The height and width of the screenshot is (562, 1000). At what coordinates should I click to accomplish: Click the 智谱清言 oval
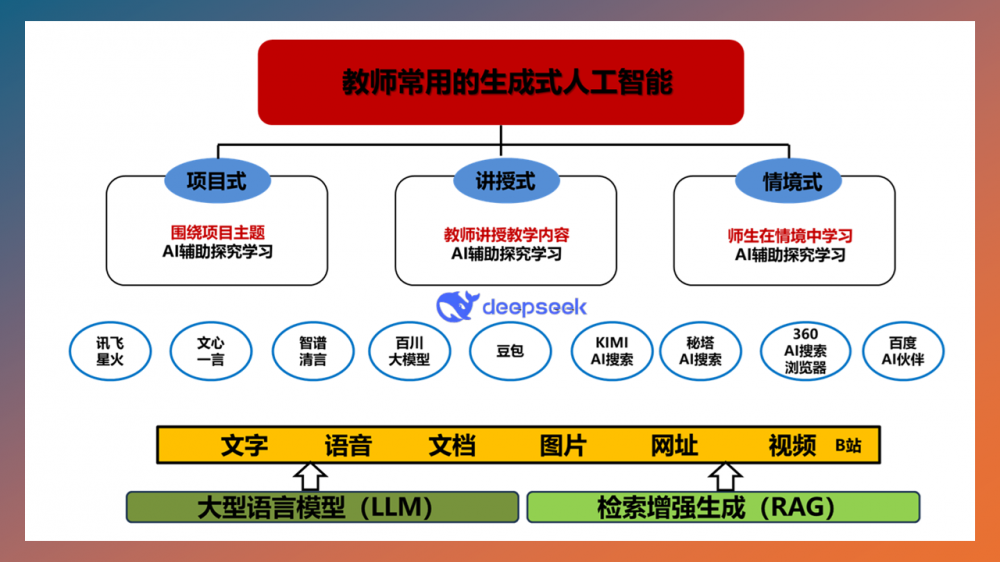click(x=313, y=351)
